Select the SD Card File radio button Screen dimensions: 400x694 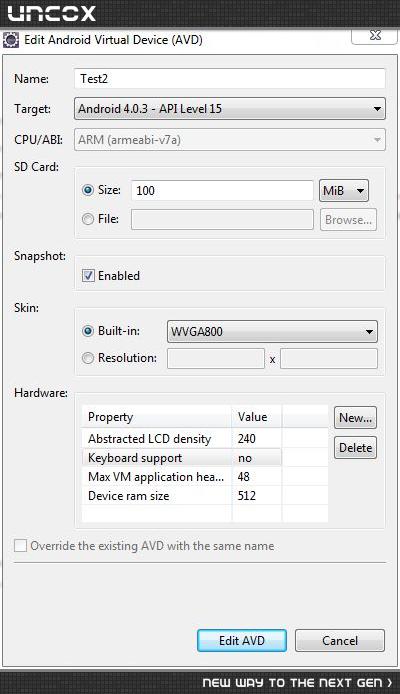coord(88,219)
